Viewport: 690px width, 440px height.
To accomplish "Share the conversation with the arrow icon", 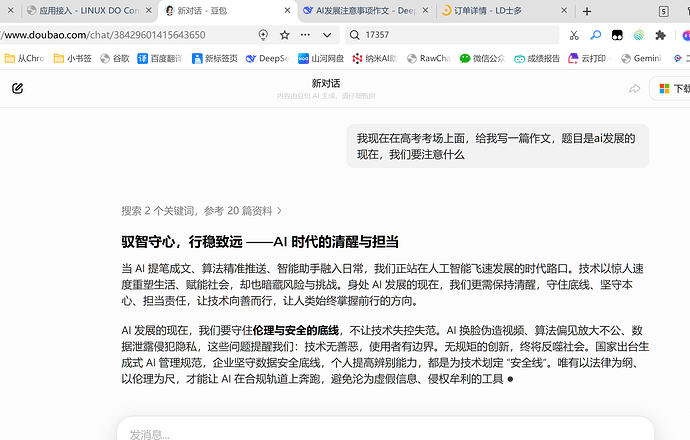I will click(634, 88).
